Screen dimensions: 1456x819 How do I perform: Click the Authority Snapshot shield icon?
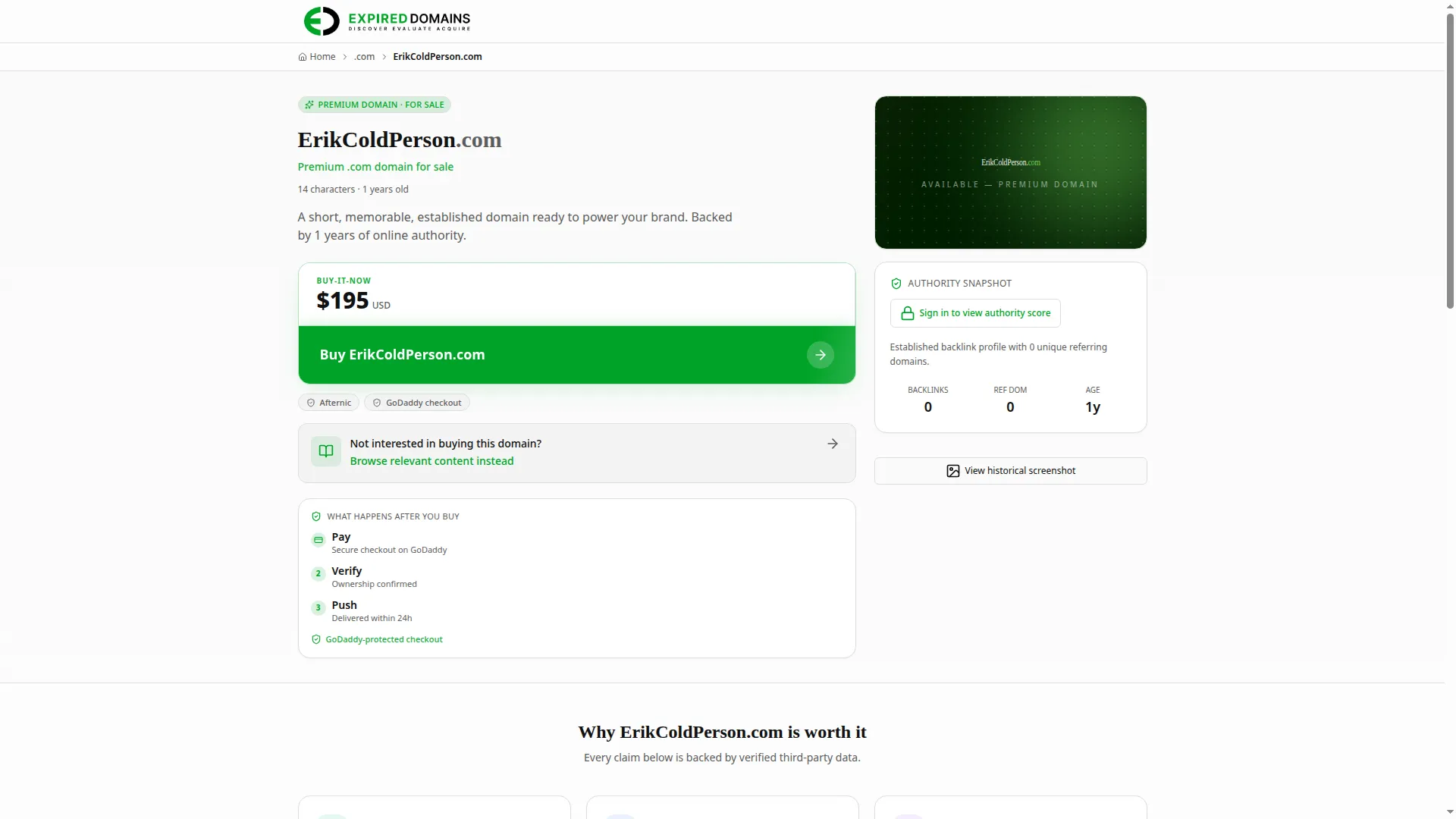896,284
